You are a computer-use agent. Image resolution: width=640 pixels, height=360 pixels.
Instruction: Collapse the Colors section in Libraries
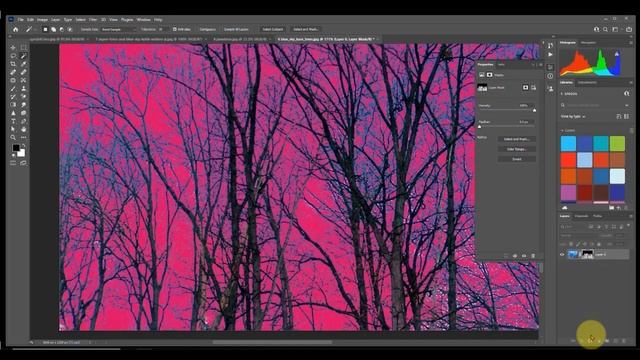pos(562,131)
